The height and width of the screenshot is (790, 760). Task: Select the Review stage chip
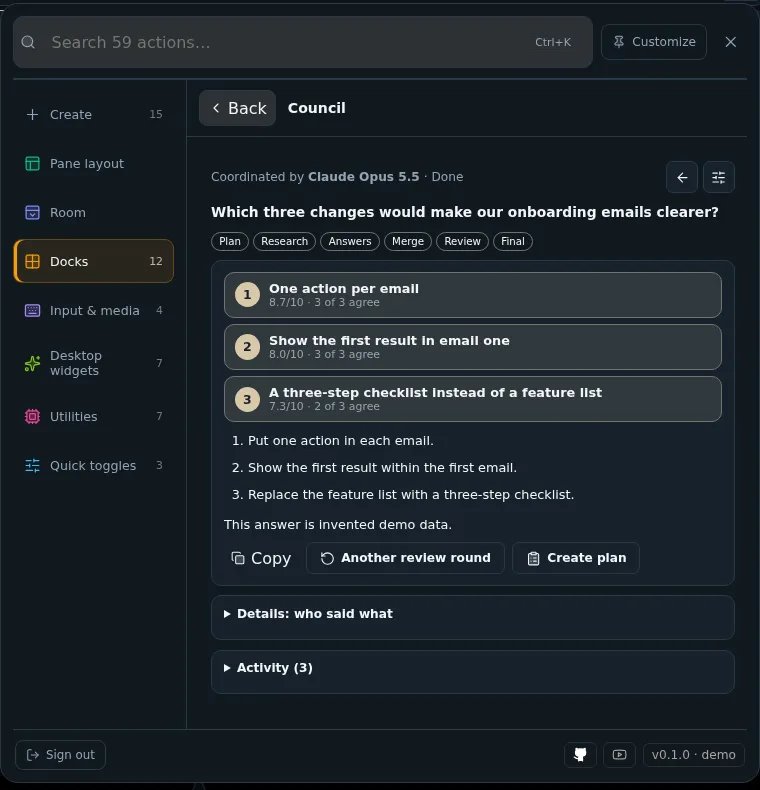click(462, 241)
